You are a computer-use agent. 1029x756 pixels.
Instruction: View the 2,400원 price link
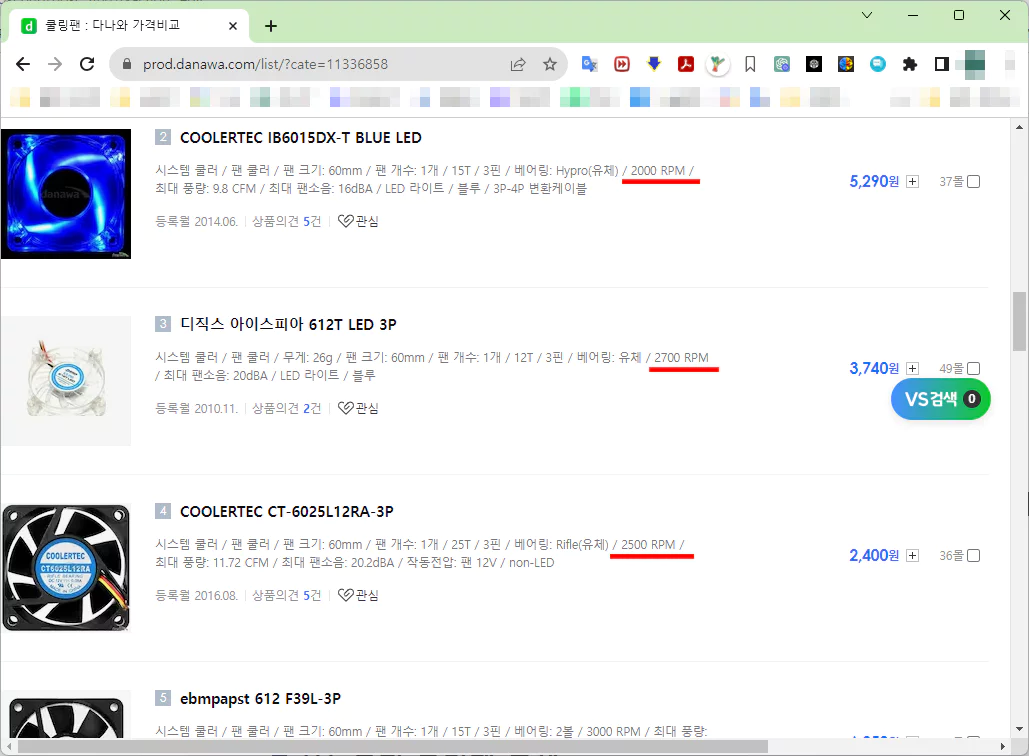pos(874,555)
